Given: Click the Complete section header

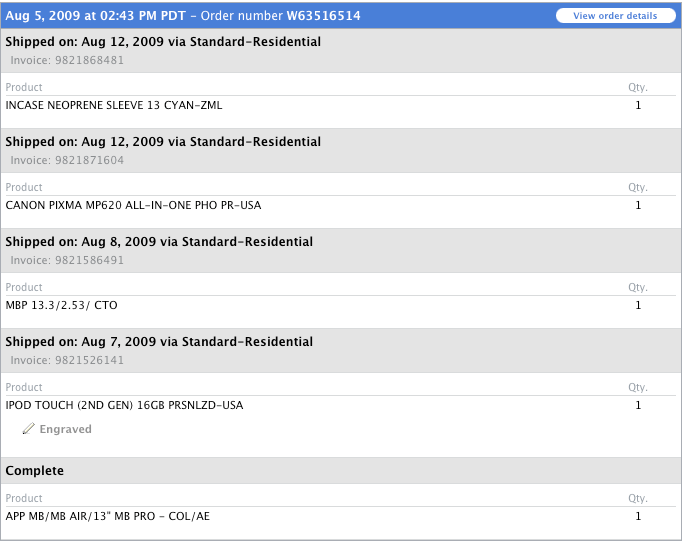Looking at the screenshot, I should pyautogui.click(x=35, y=470).
